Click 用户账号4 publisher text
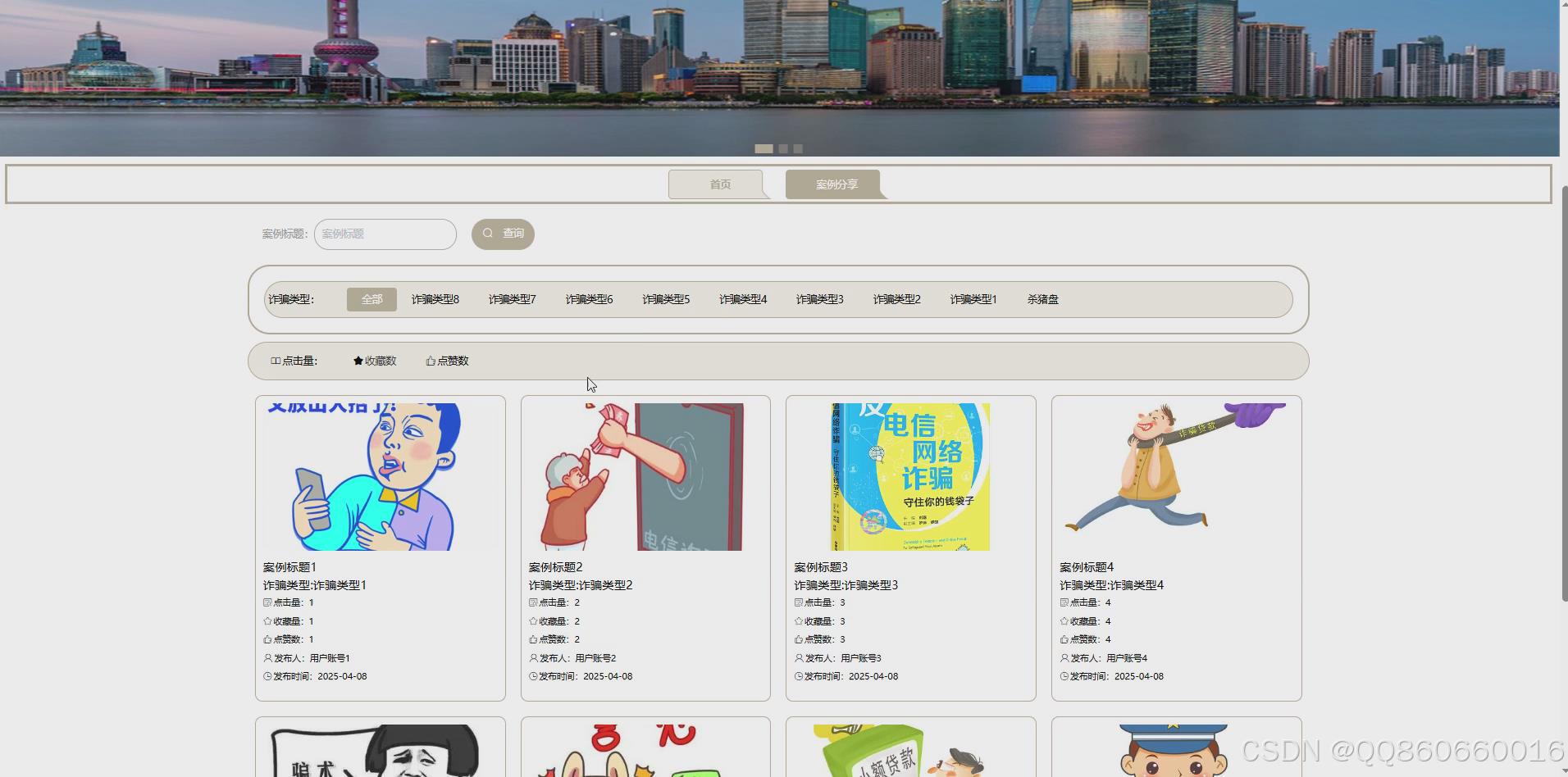Image resolution: width=1568 pixels, height=777 pixels. (1127, 658)
